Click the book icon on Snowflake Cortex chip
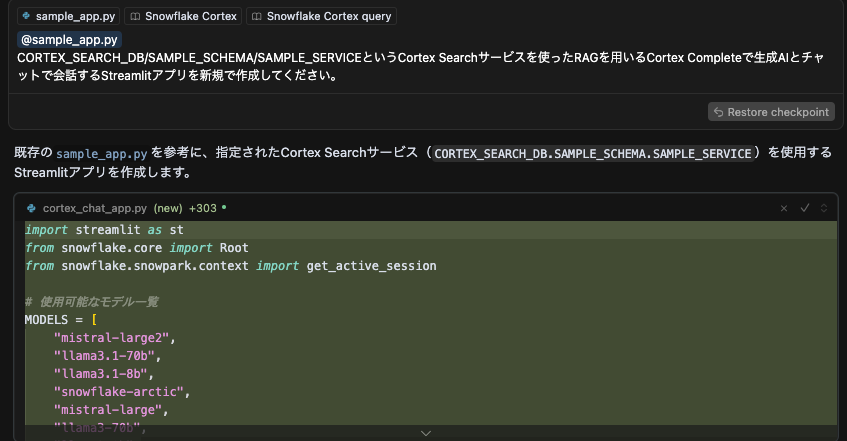847x441 pixels. [x=135, y=16]
